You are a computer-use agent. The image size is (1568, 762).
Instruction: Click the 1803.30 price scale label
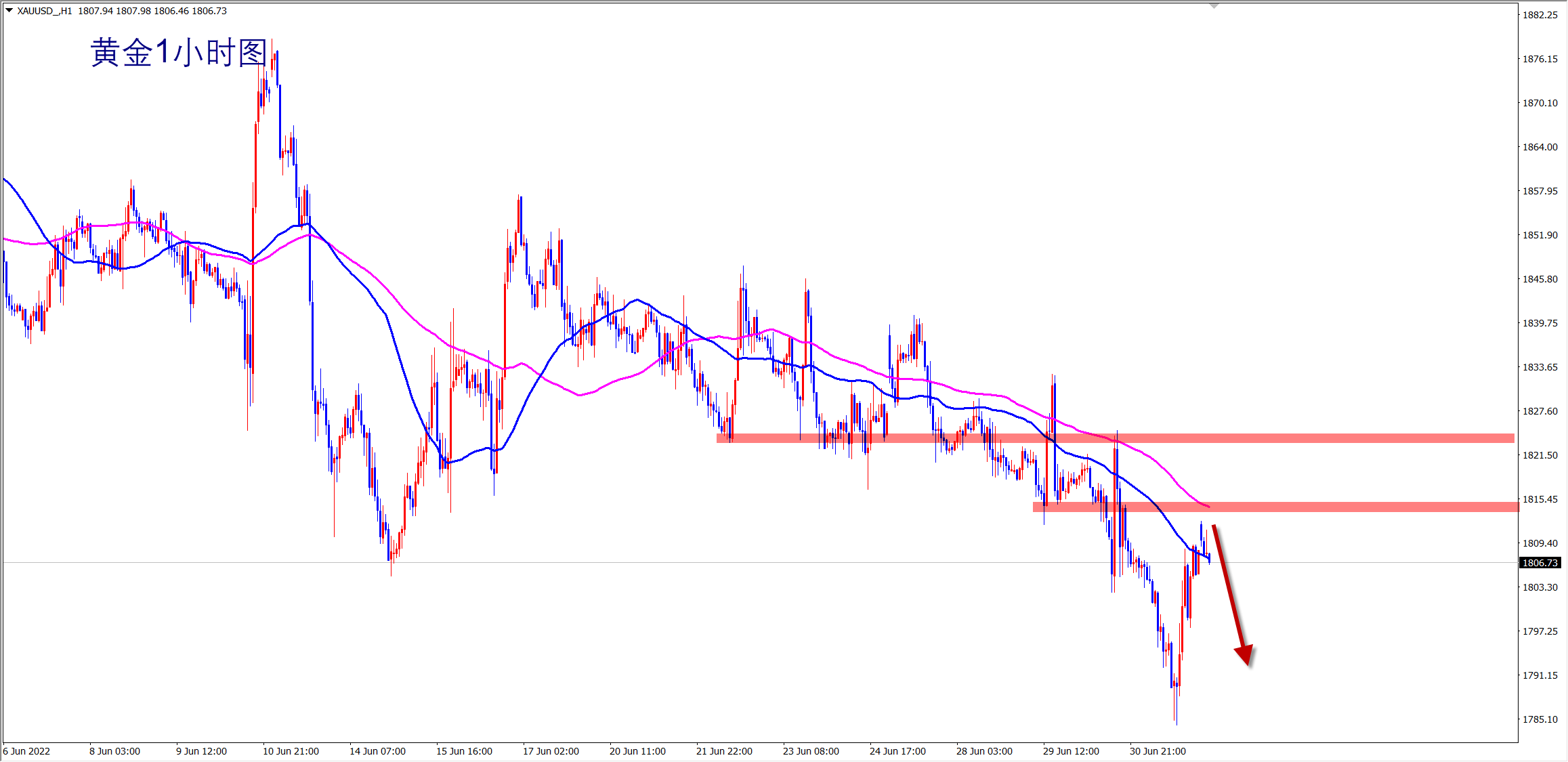1540,587
